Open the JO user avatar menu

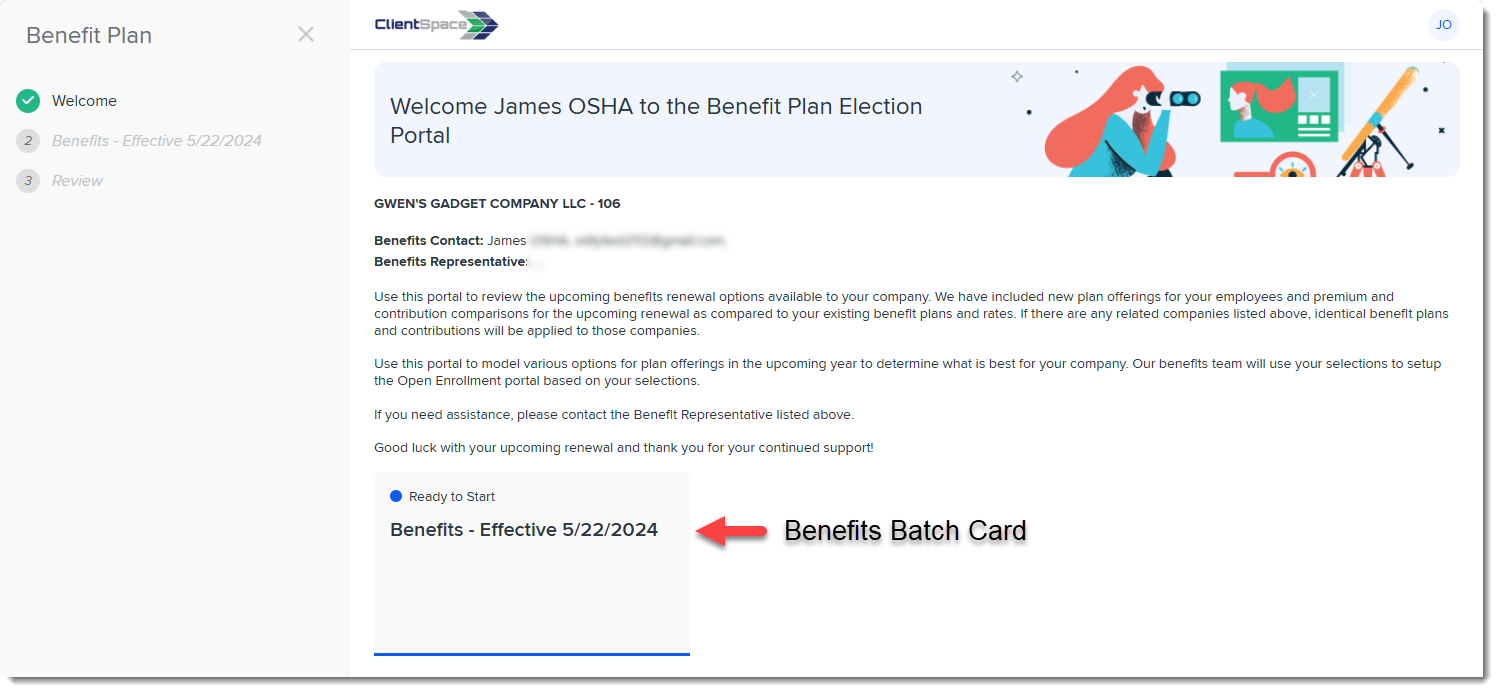tap(1443, 25)
